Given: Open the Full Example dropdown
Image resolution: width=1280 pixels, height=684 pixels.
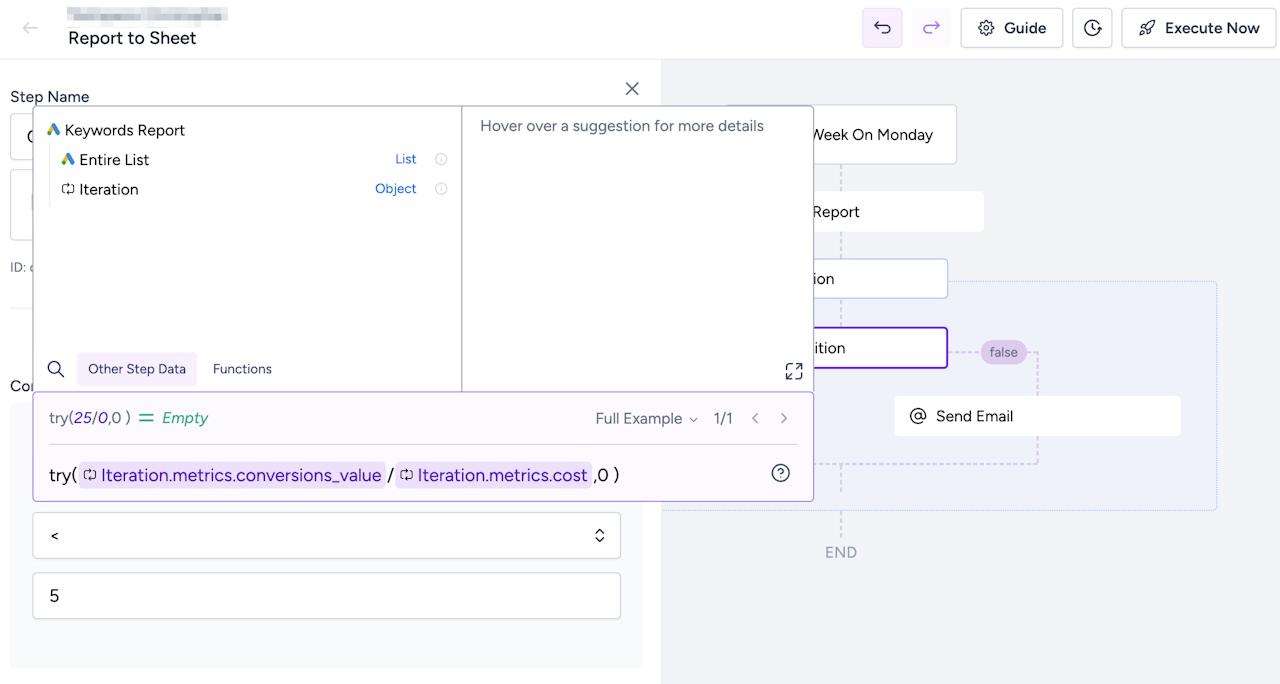Looking at the screenshot, I should click(x=646, y=419).
